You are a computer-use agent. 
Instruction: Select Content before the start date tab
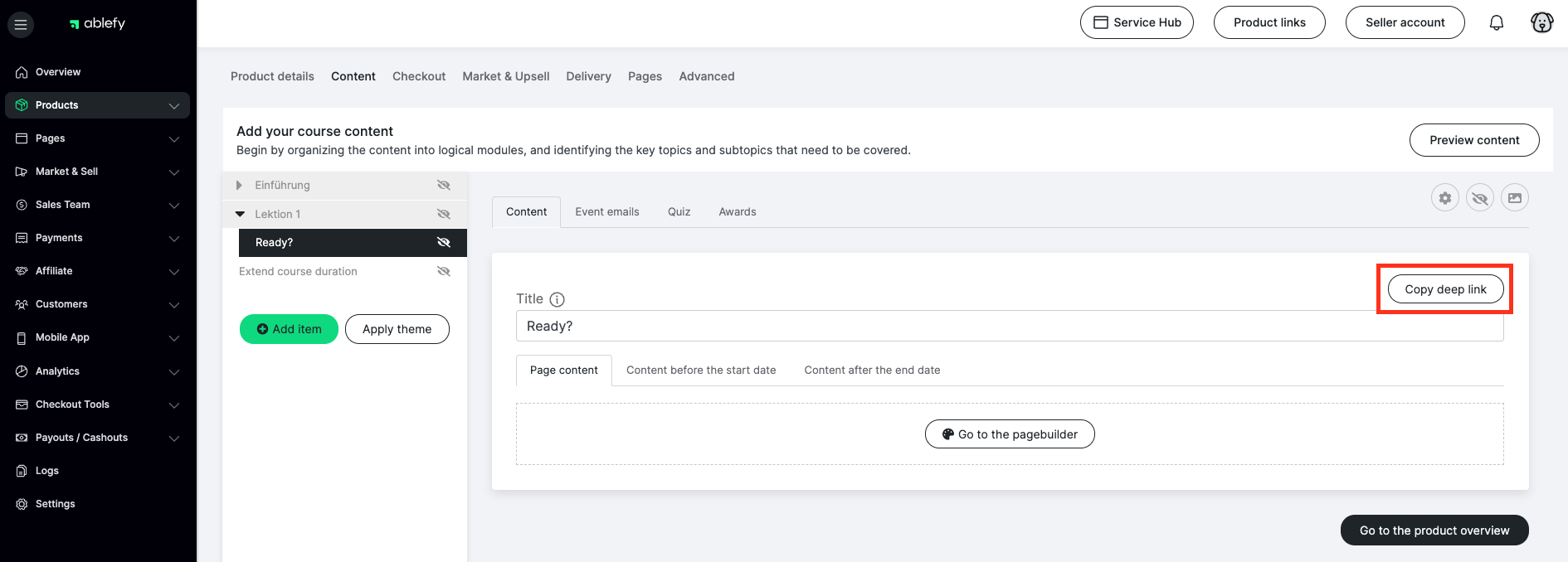coord(701,371)
